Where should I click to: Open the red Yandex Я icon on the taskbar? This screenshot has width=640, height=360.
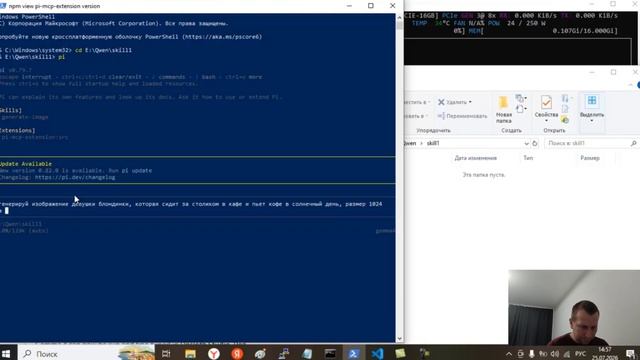pyautogui.click(x=237, y=353)
